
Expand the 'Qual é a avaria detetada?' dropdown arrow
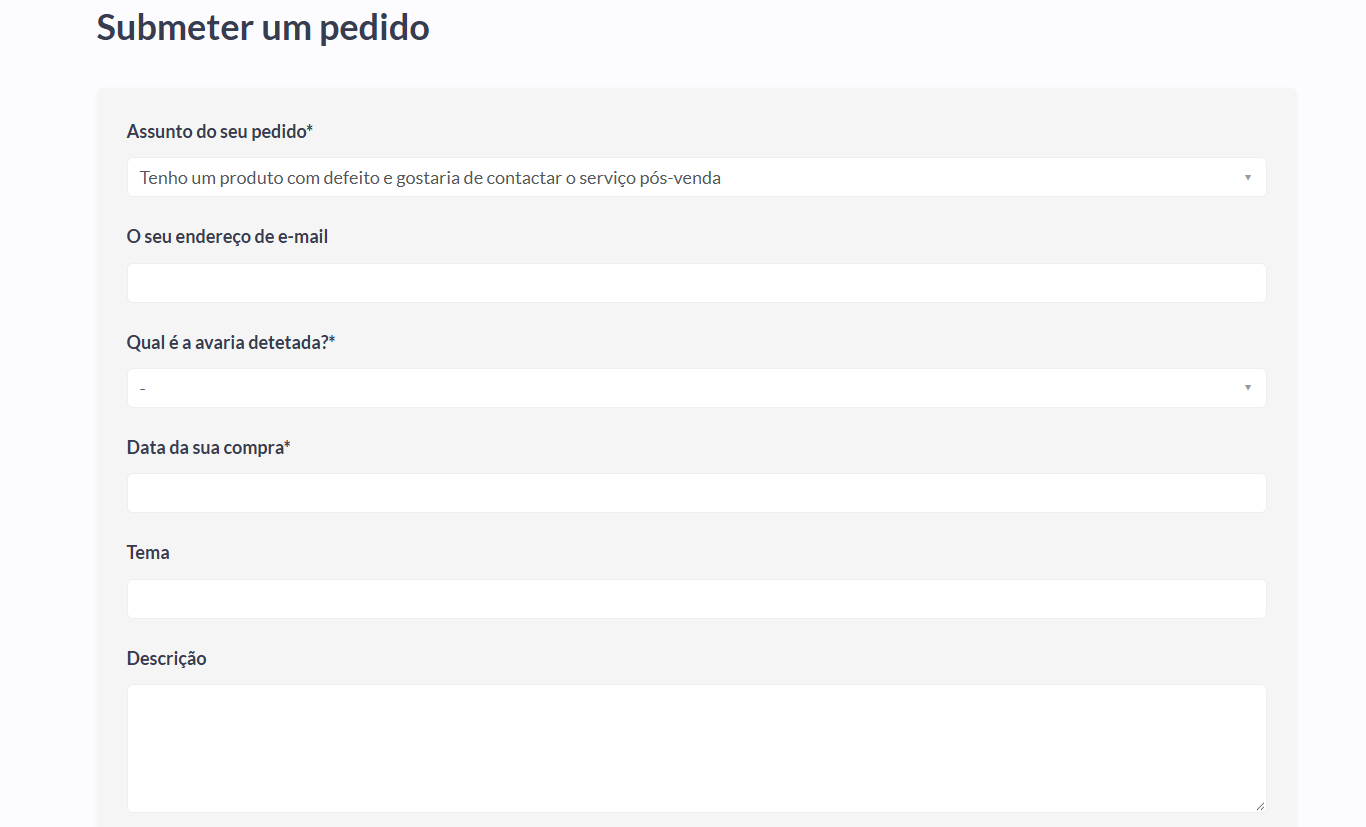[x=1247, y=388]
